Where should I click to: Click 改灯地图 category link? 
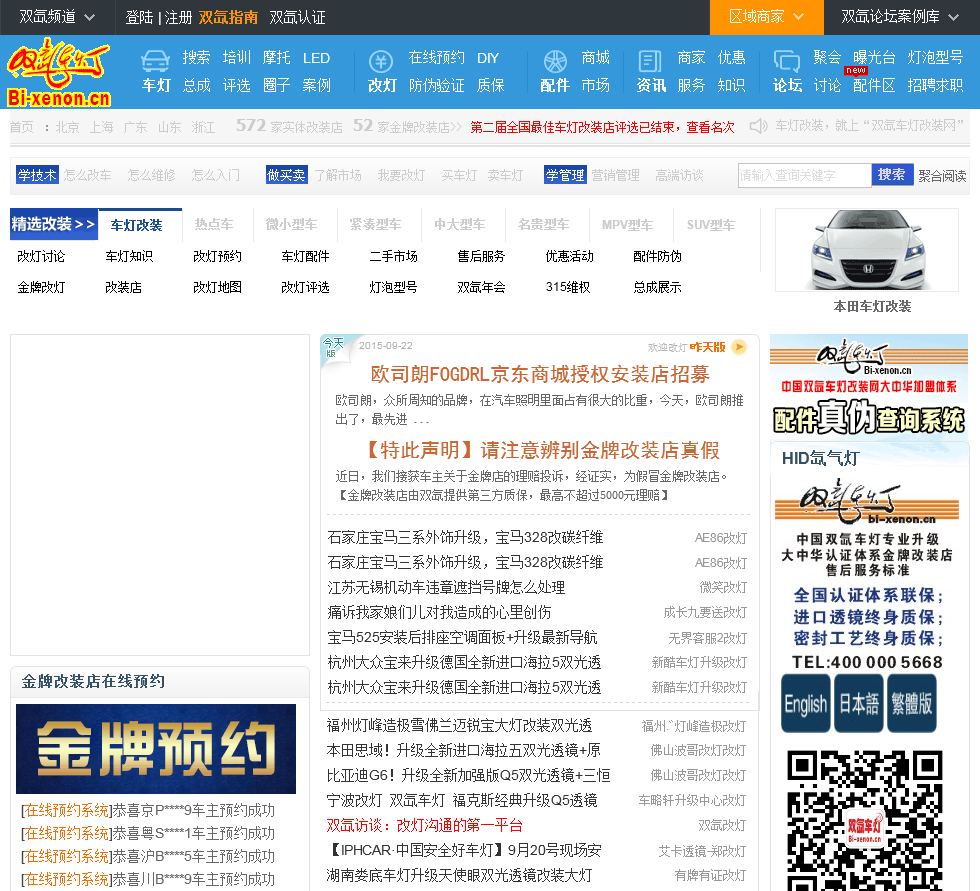pyautogui.click(x=217, y=287)
